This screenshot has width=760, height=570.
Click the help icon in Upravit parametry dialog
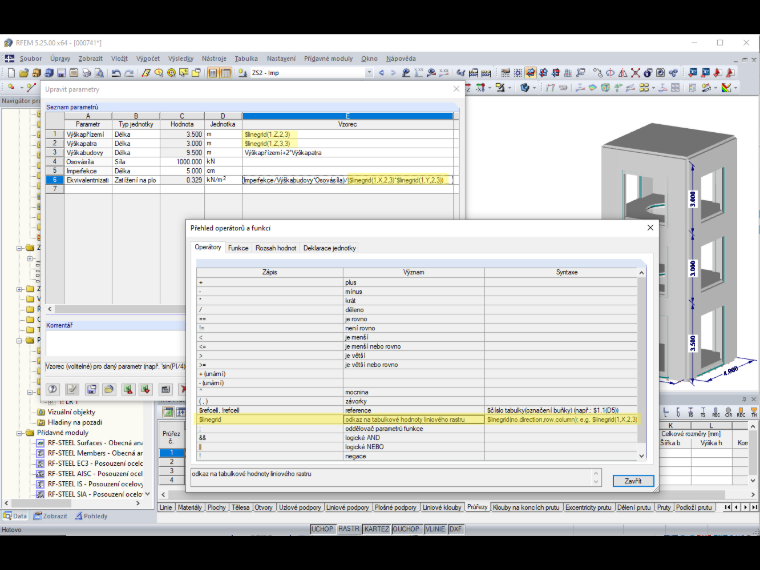tap(53, 389)
